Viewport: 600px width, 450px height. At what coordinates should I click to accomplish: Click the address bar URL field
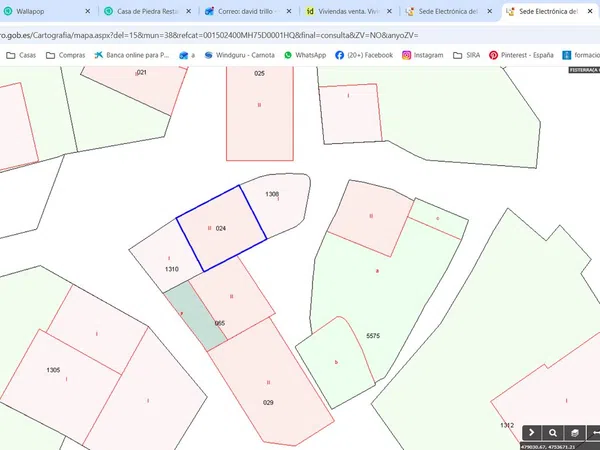click(x=300, y=35)
